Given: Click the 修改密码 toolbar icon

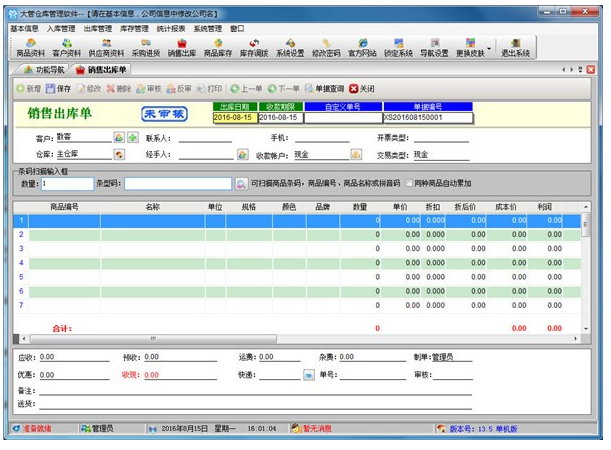Looking at the screenshot, I should [x=326, y=48].
